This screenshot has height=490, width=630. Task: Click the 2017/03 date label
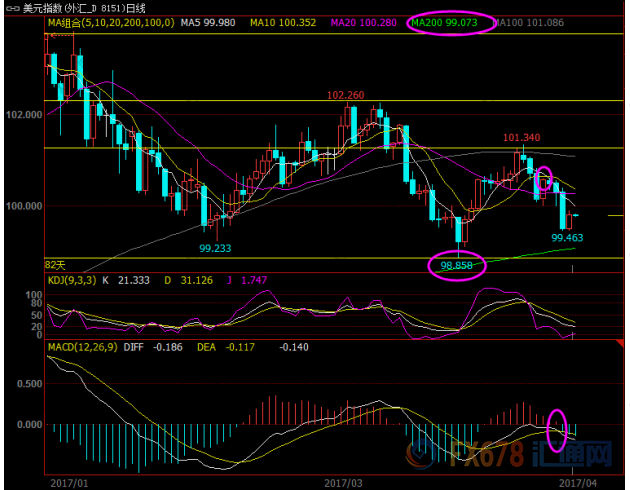pyautogui.click(x=344, y=482)
